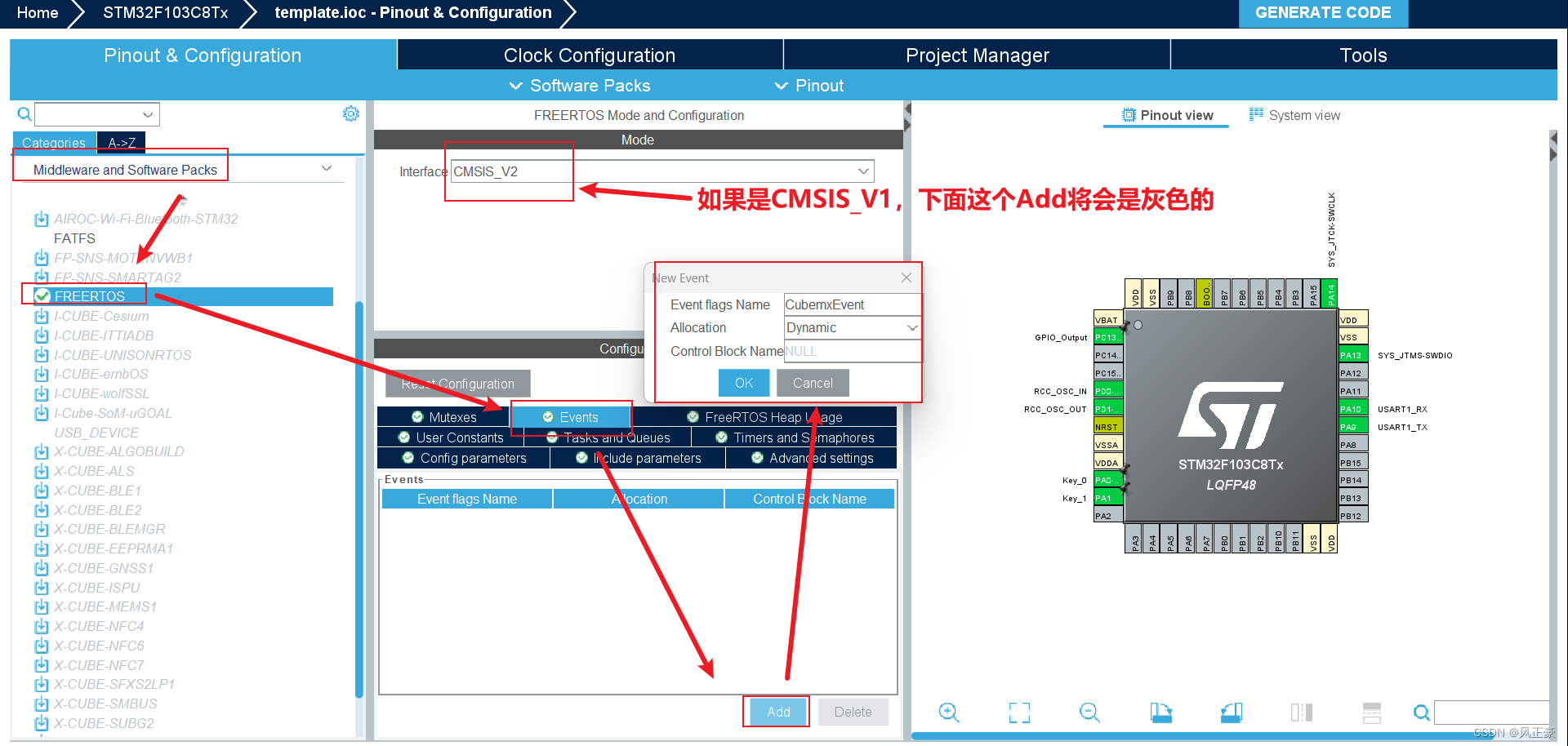Switch to System view
Viewport: 1568px width, 746px height.
(x=1294, y=115)
